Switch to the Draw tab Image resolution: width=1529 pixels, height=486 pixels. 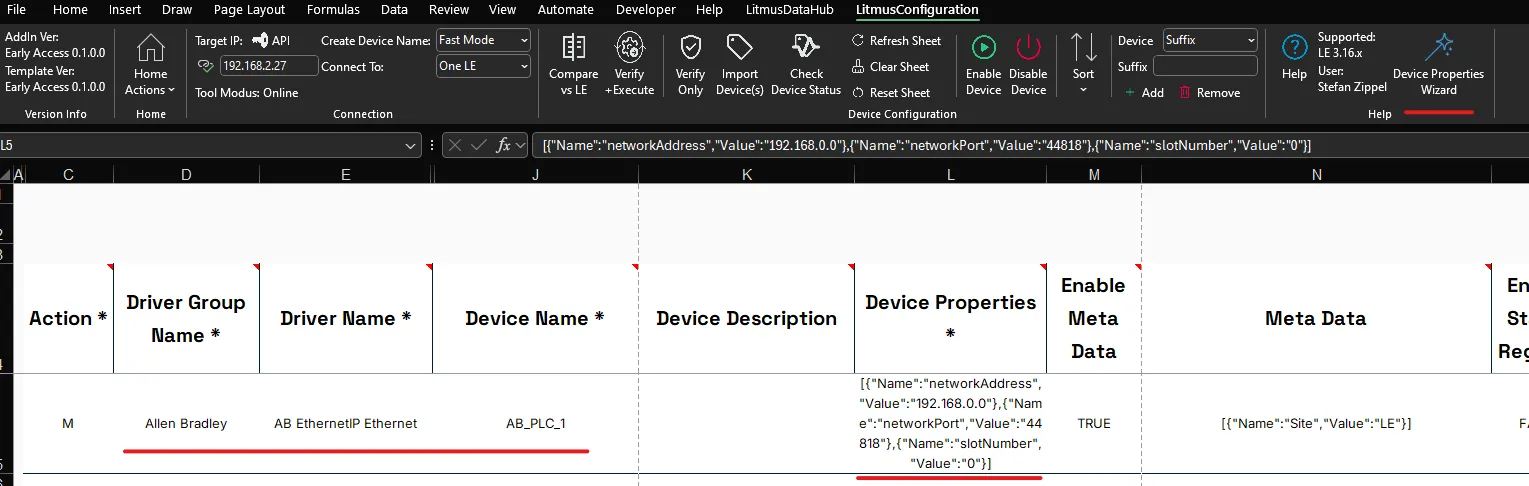[177, 10]
